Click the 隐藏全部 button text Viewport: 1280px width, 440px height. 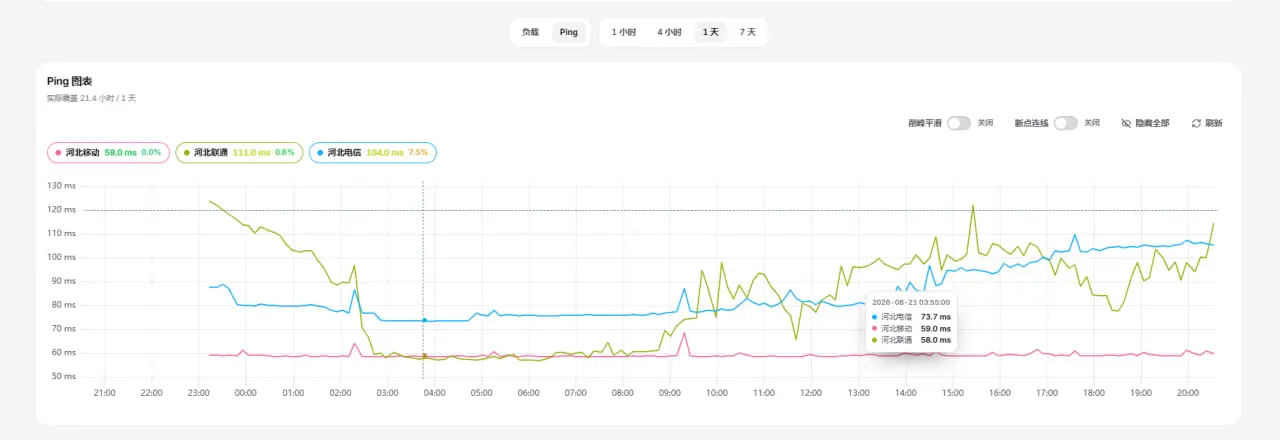[x=1152, y=123]
